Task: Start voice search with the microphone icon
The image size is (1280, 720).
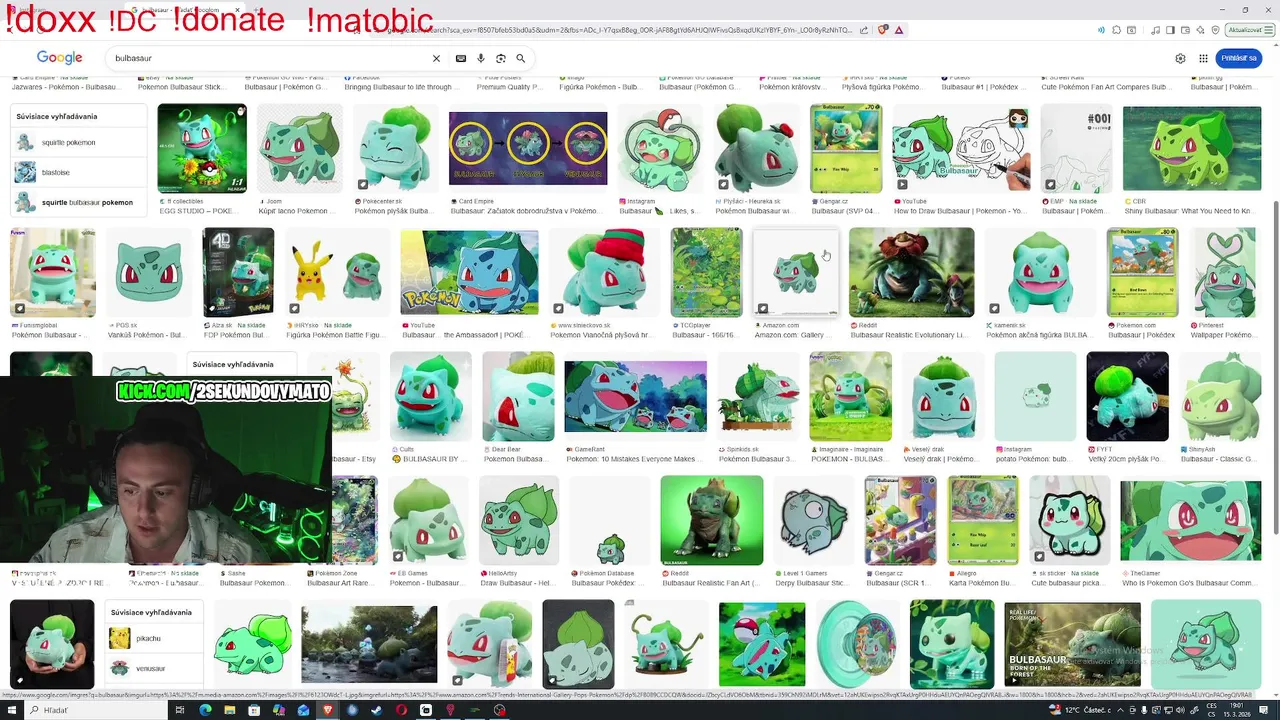Action: coord(481,58)
